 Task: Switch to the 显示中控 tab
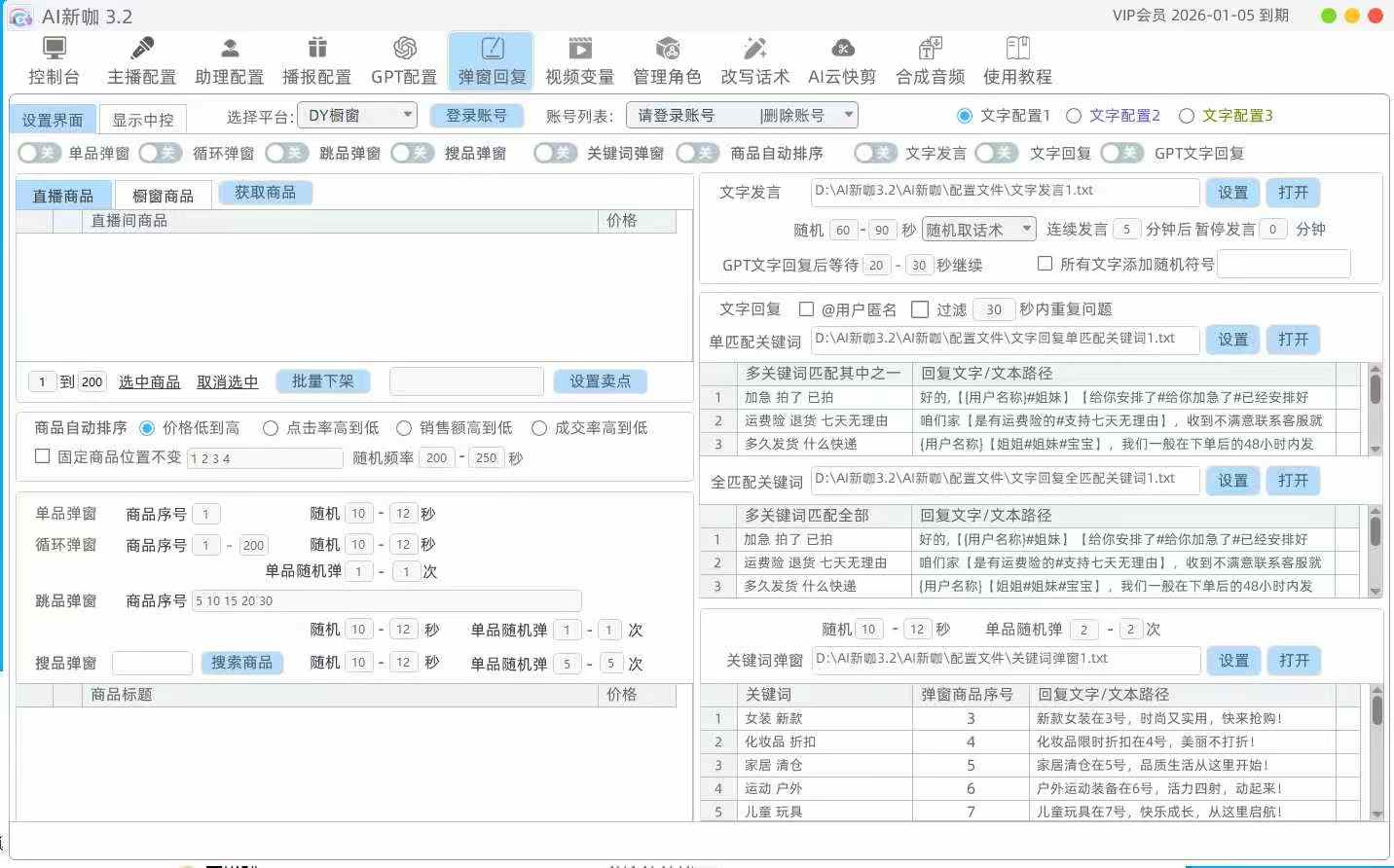tap(142, 120)
